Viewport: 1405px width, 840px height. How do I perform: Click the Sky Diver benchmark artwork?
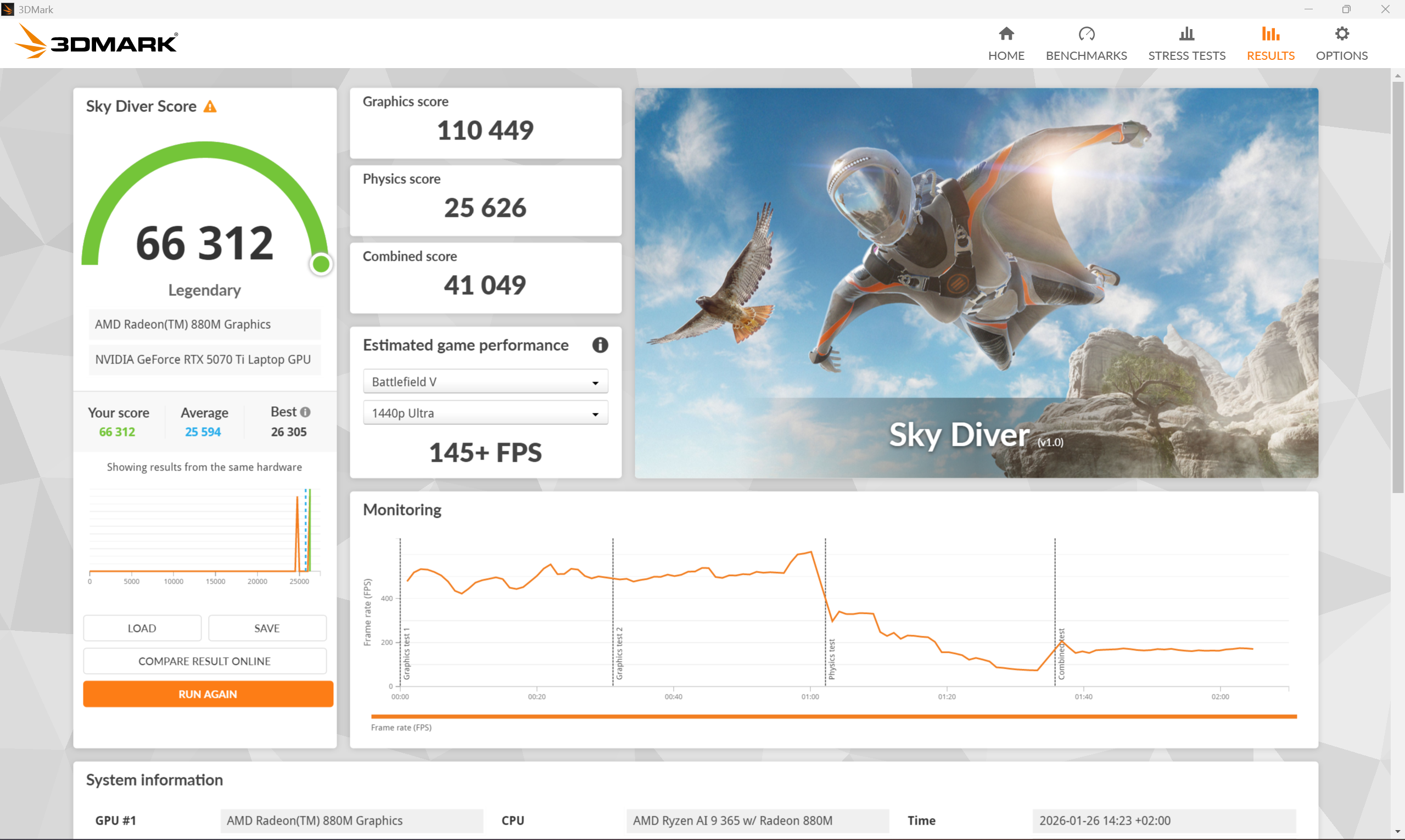(976, 282)
